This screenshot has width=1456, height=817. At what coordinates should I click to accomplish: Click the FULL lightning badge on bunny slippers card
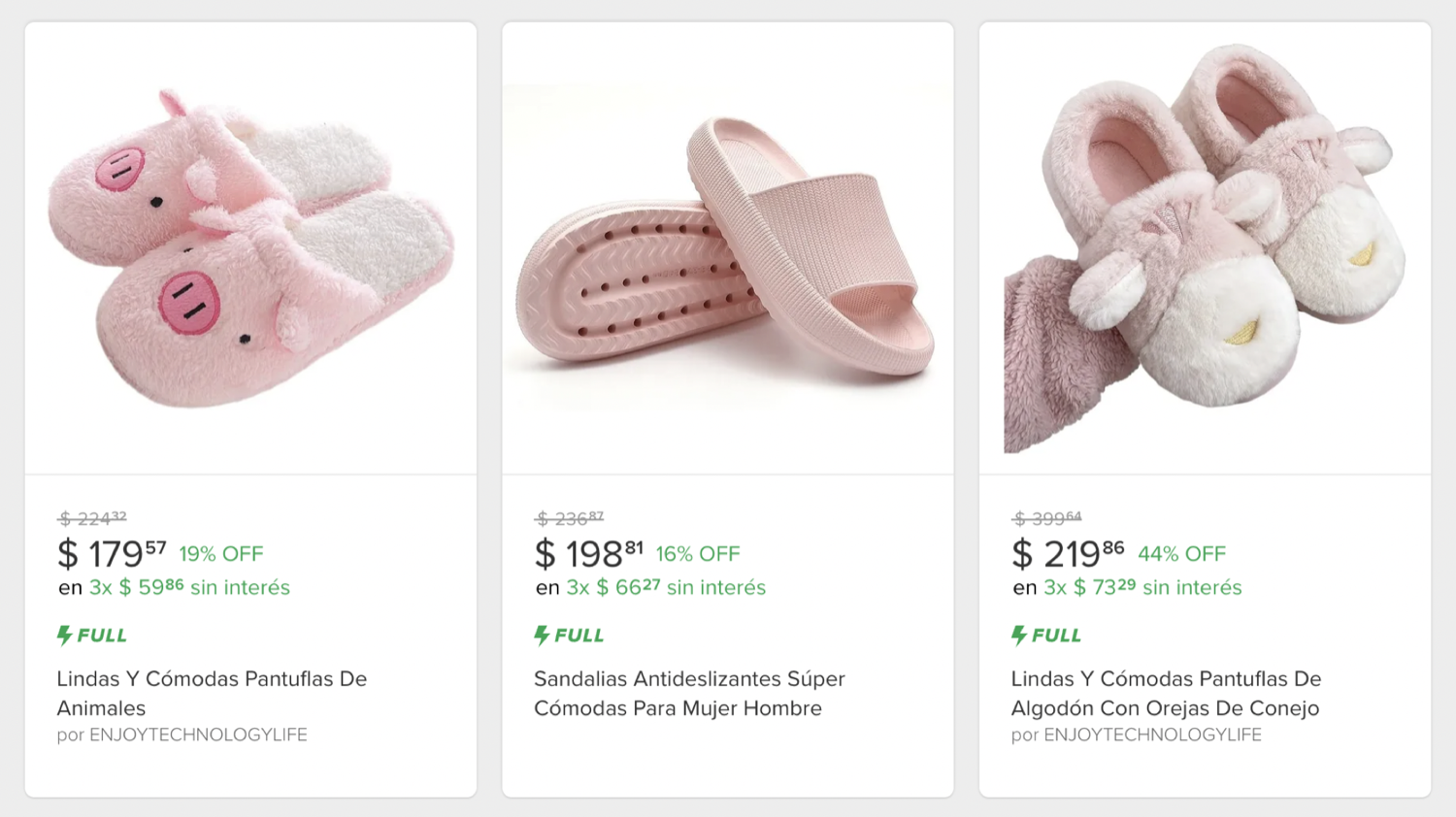(1046, 636)
